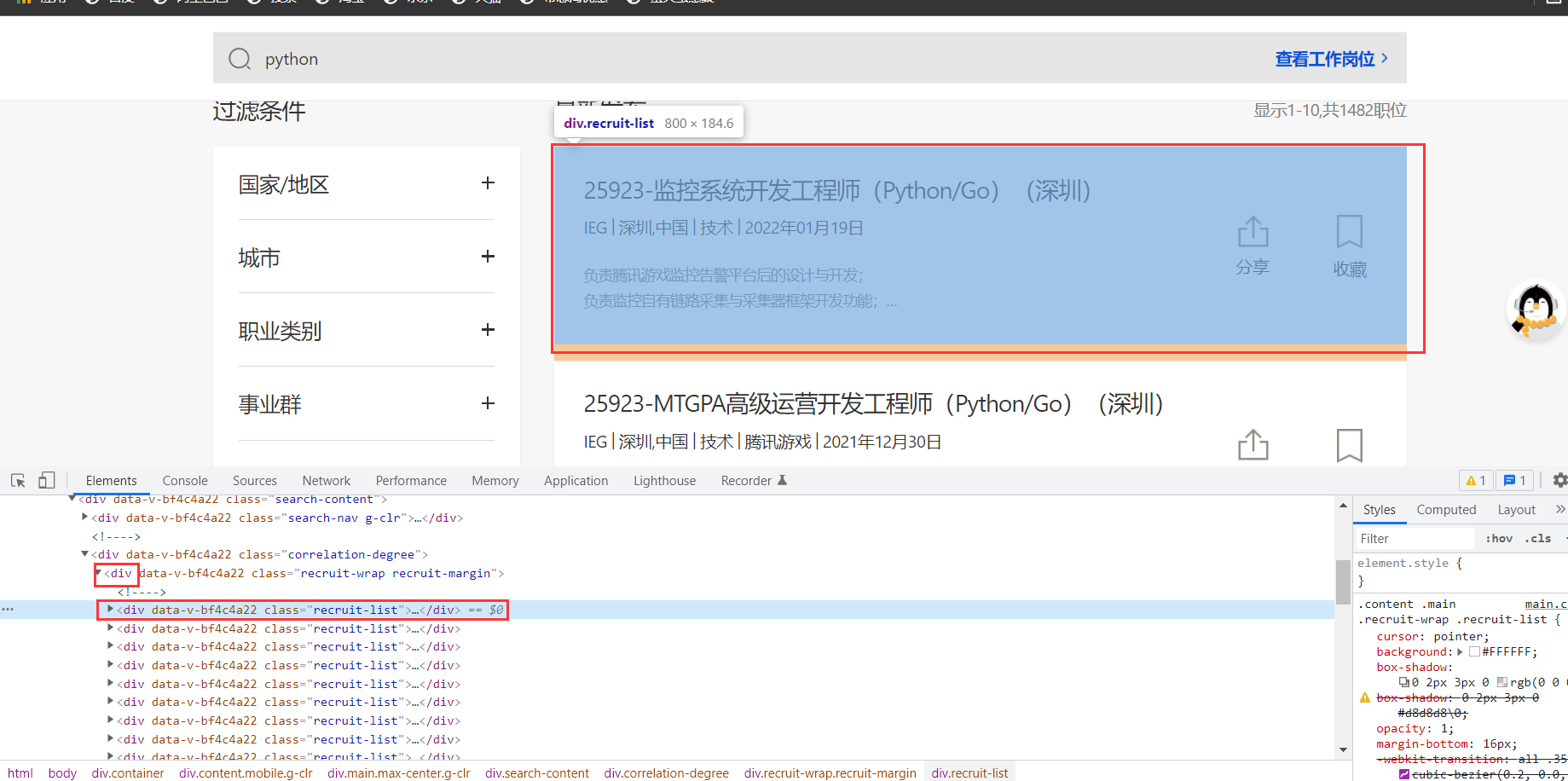
Task: Click Elements panel scrollbar down arrow
Action: tap(1343, 750)
